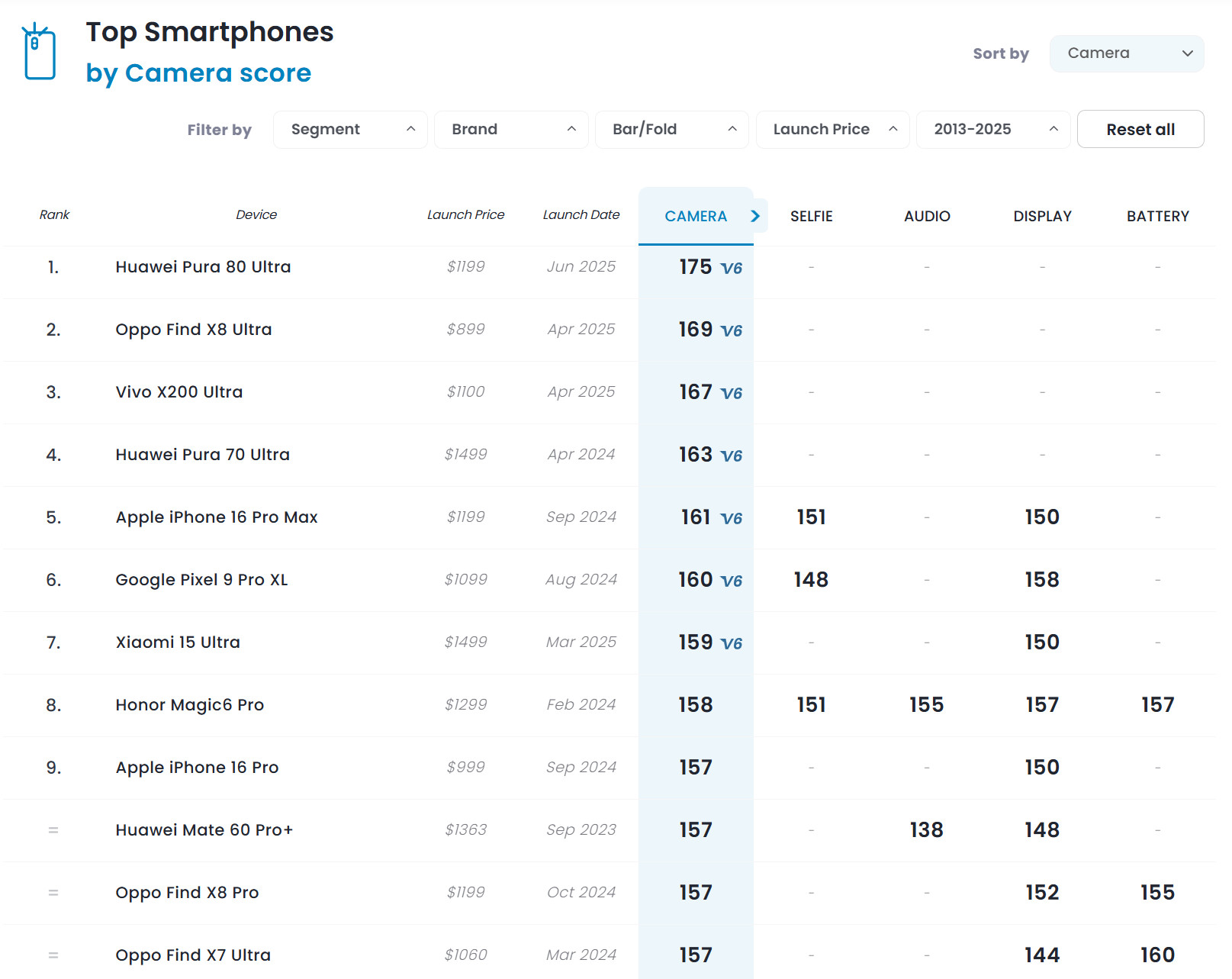Open Oppo Find X8 Ultra device link
1232x979 pixels.
pos(194,330)
